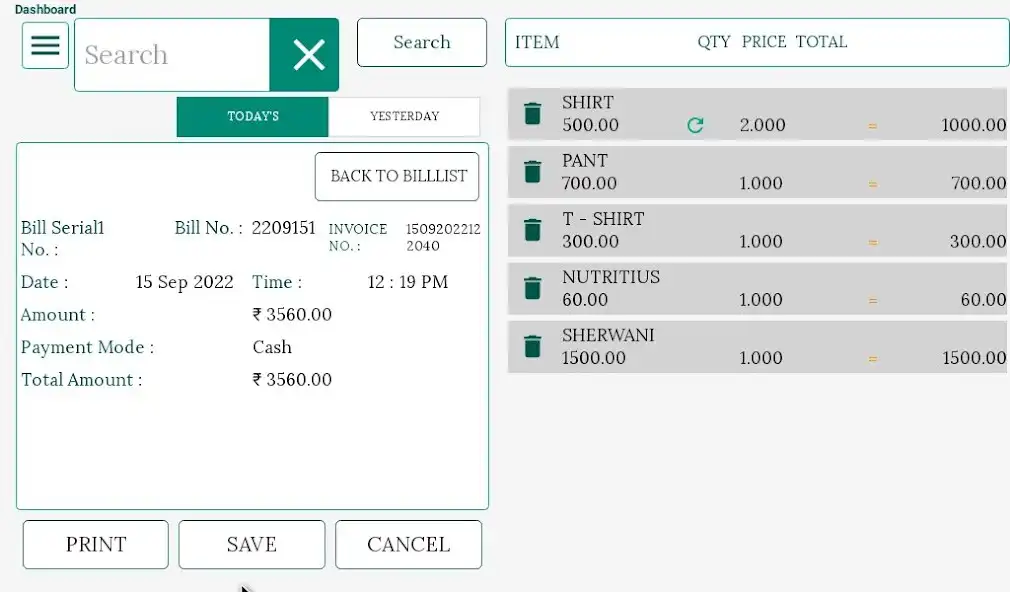Image resolution: width=1010 pixels, height=592 pixels.
Task: Switch to the Today's tab
Action: pyautogui.click(x=253, y=117)
